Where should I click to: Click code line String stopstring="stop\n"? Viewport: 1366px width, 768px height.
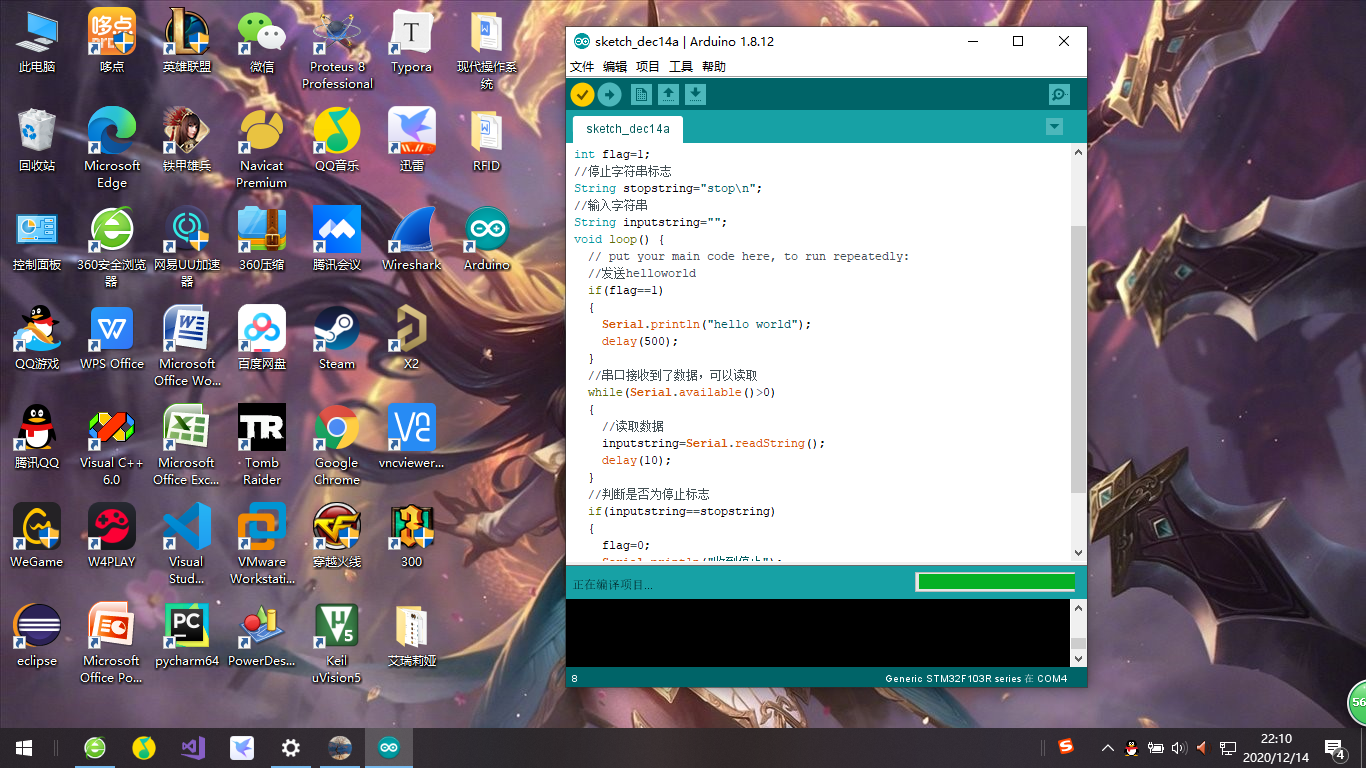point(669,188)
